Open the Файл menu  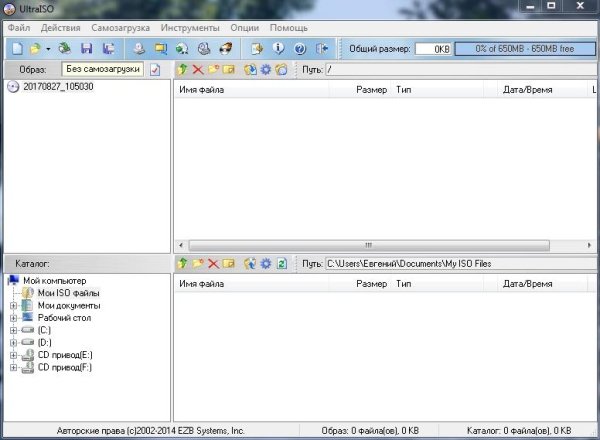coord(19,28)
